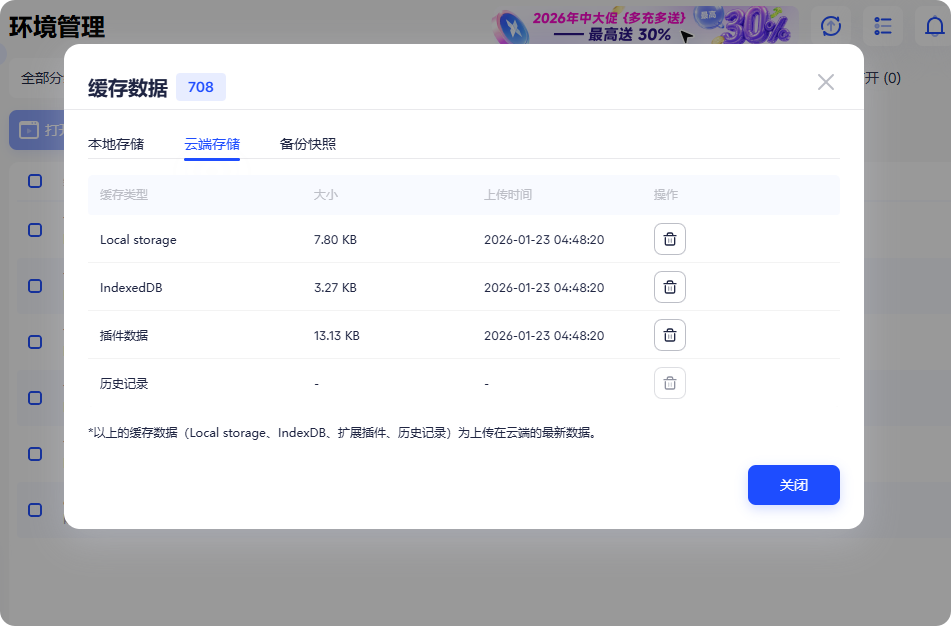Select the 插件数据 row label
The width and height of the screenshot is (951, 626).
tap(124, 335)
